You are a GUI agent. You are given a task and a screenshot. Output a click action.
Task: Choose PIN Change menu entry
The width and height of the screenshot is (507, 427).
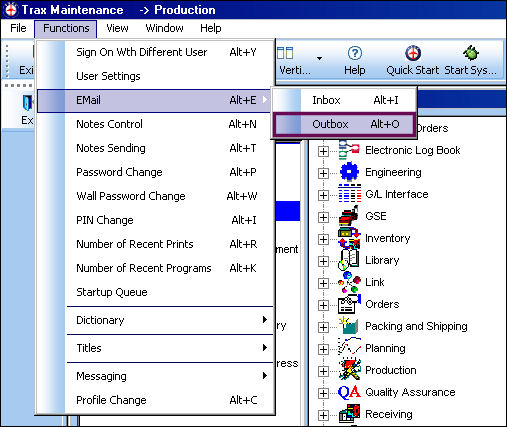(155, 220)
